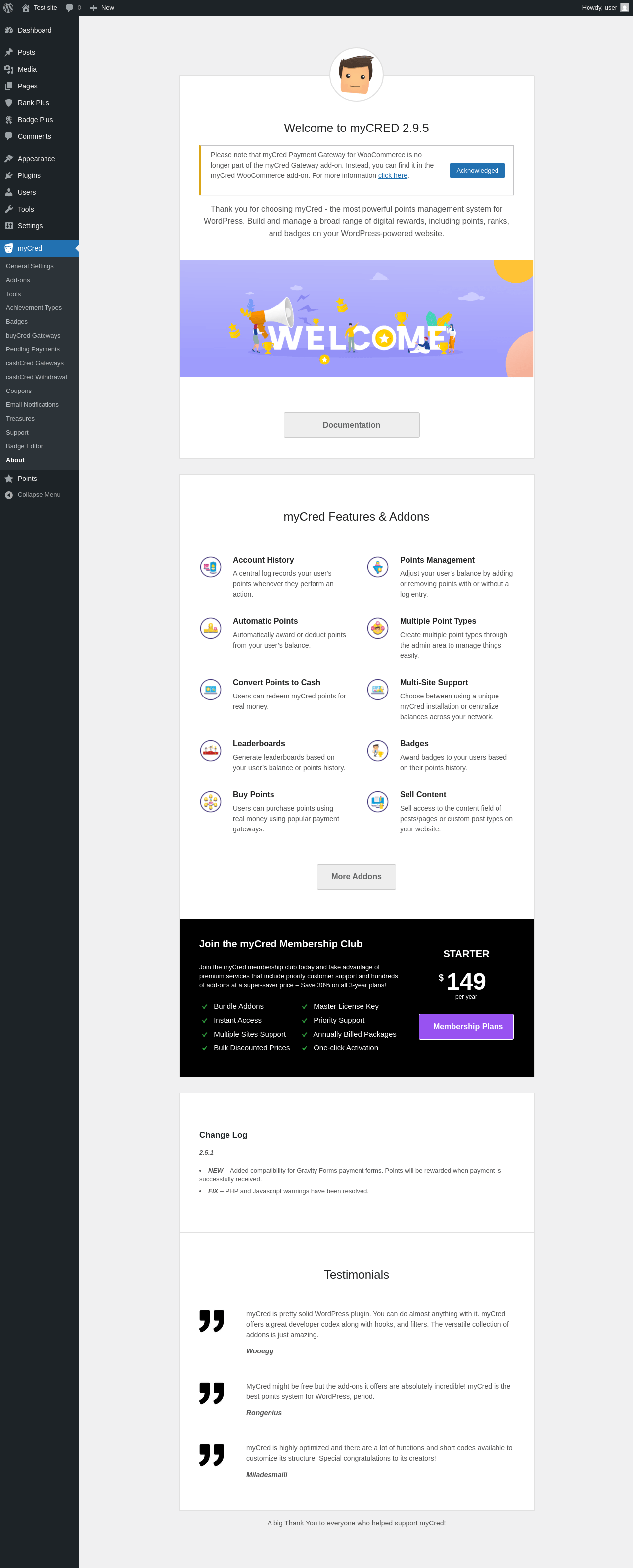Open the comments bubble in admin bar

(x=73, y=8)
